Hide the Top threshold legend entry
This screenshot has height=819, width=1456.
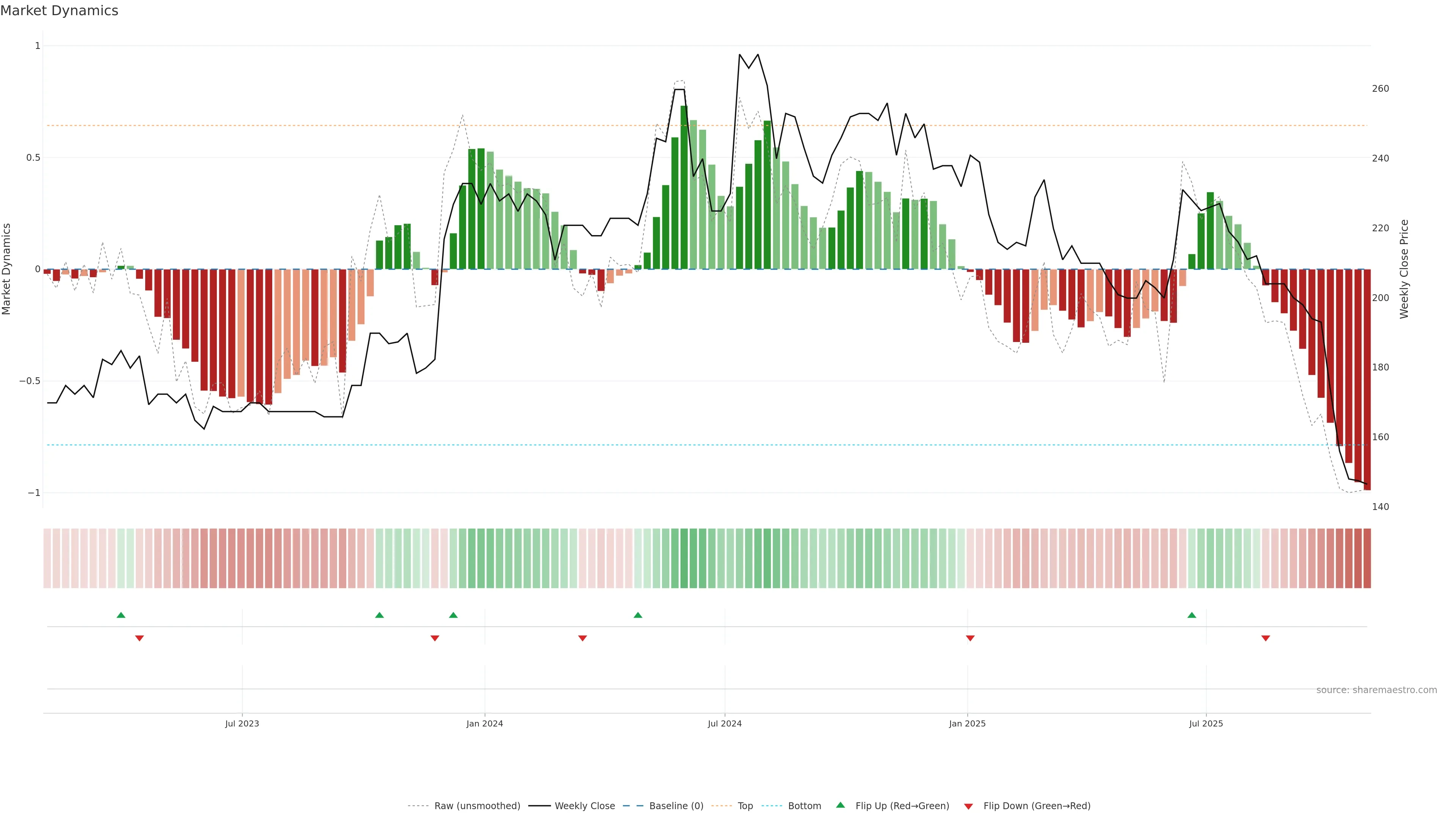(745, 806)
